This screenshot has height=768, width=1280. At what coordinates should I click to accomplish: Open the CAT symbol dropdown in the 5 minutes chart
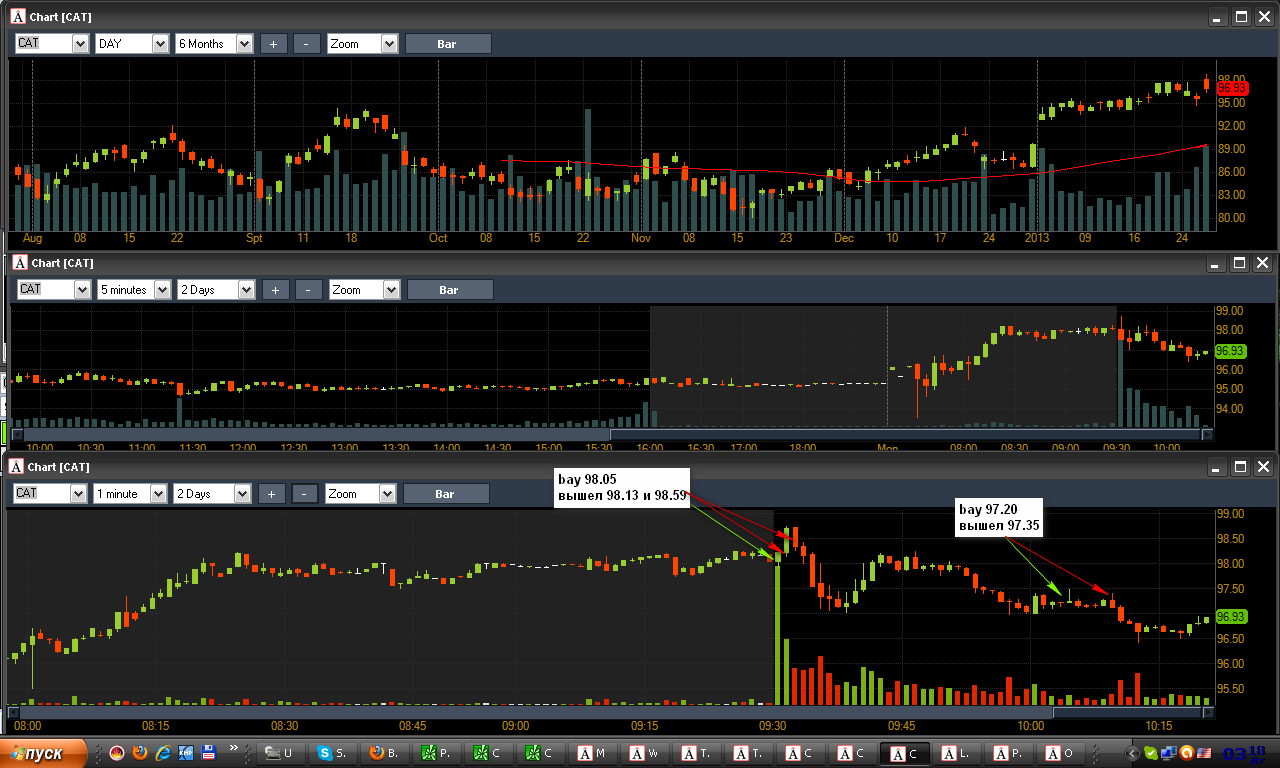coord(54,289)
